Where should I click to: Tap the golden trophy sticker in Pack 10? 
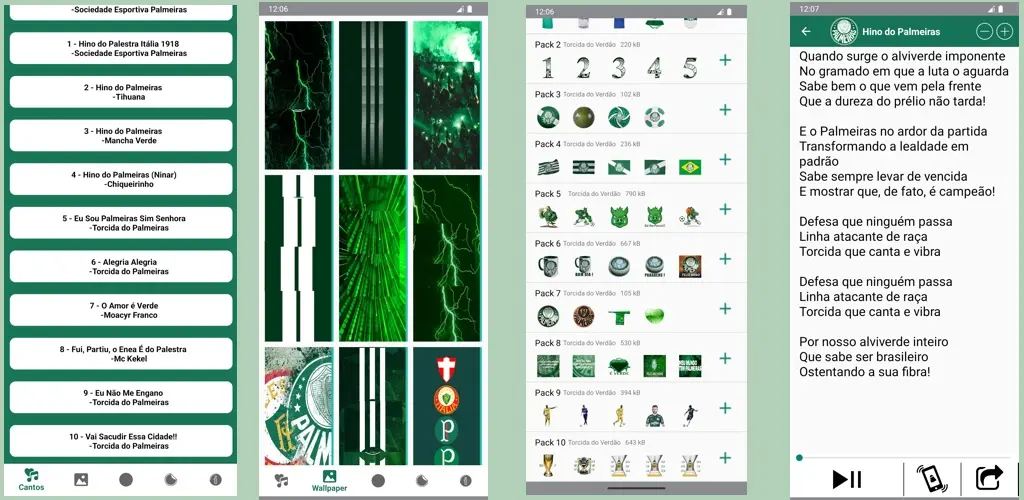click(549, 465)
